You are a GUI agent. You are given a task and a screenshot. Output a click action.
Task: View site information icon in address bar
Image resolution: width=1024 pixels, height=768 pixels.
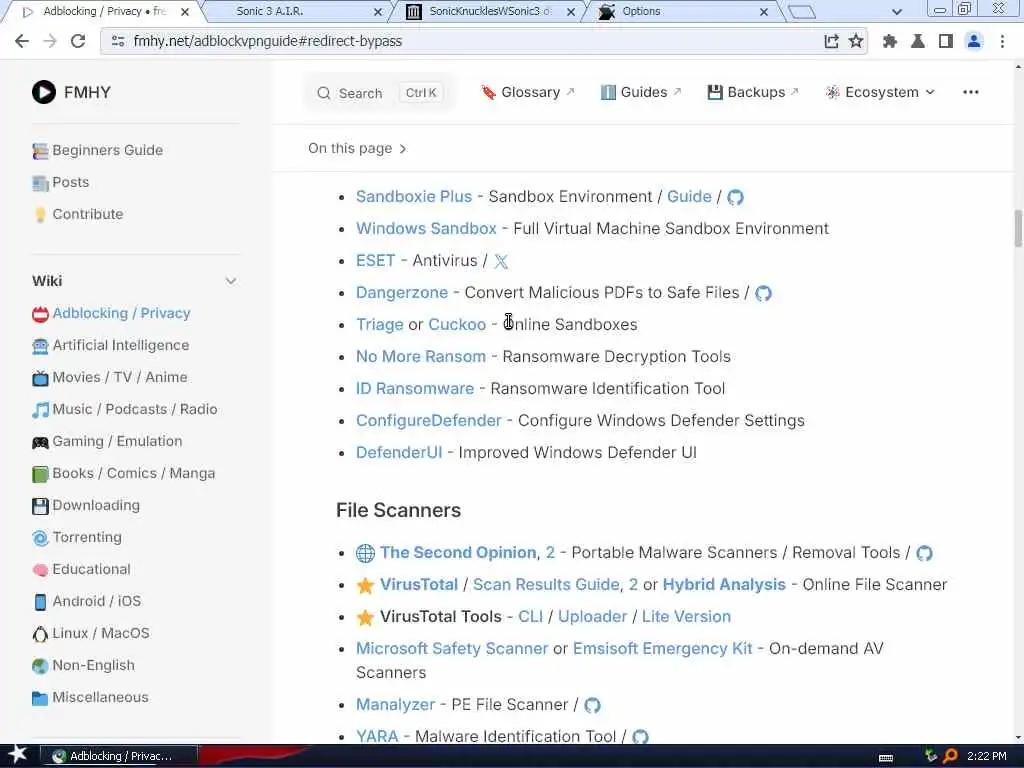pyautogui.click(x=118, y=41)
